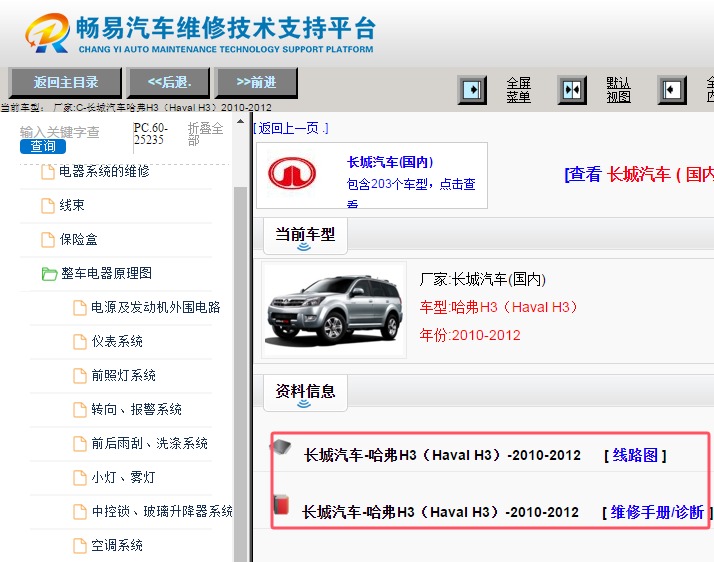The height and width of the screenshot is (562, 714).
Task: Click the 长城汽车(国内) brand link
Action: click(x=390, y=162)
